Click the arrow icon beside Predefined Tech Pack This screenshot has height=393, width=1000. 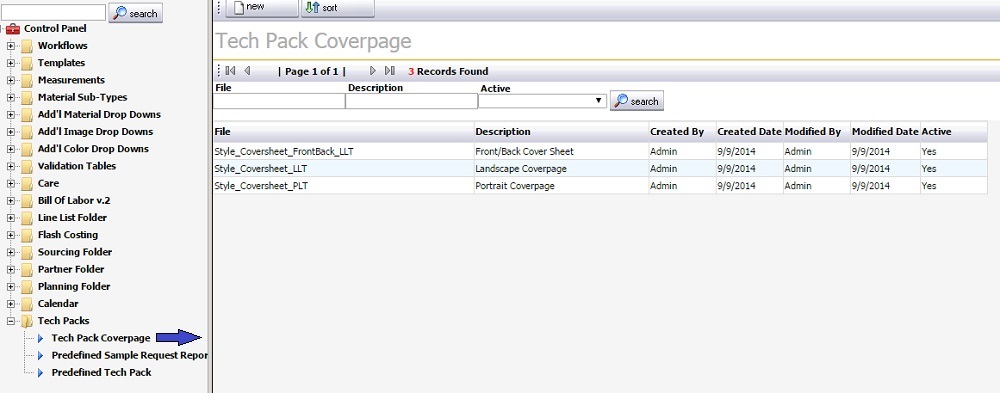(40, 373)
